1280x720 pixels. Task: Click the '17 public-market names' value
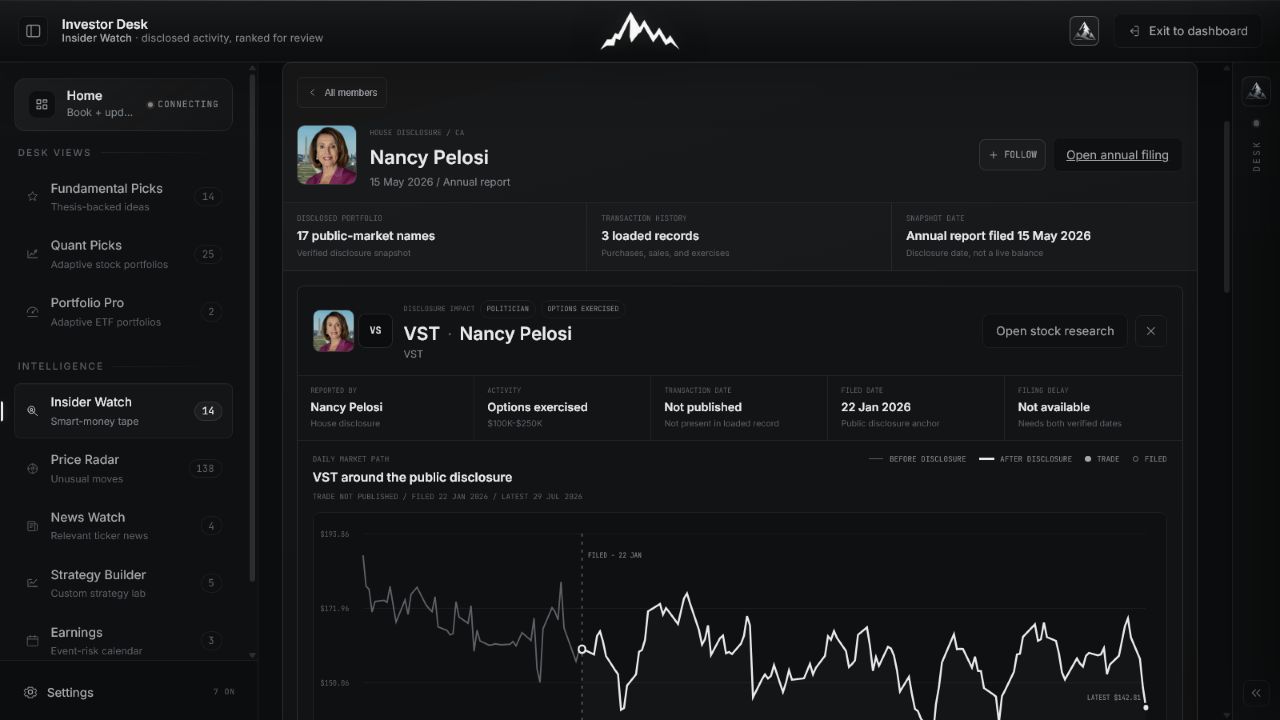[x=366, y=236]
